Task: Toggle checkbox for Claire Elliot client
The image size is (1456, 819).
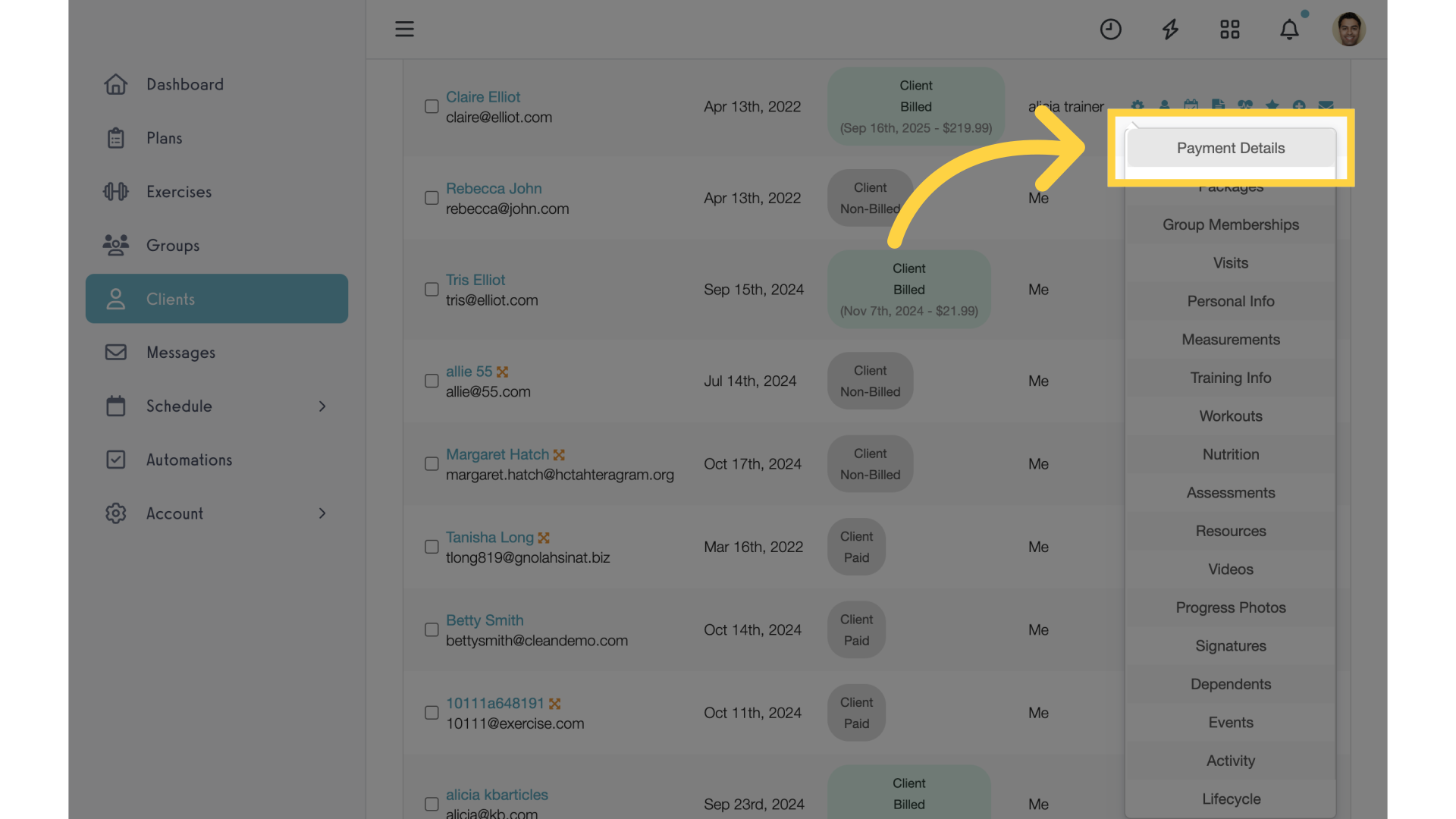Action: (x=432, y=107)
